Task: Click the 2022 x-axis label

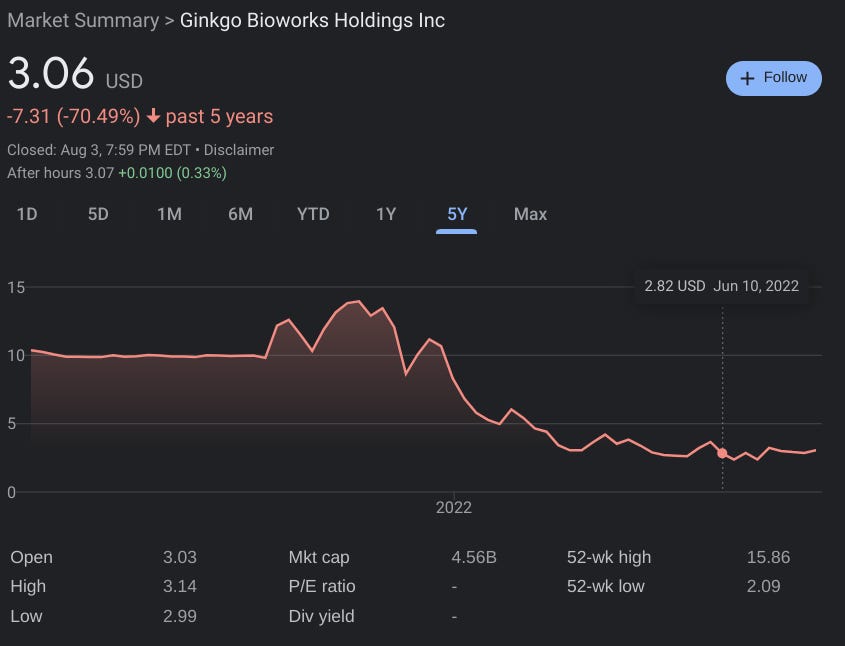Action: 454,508
